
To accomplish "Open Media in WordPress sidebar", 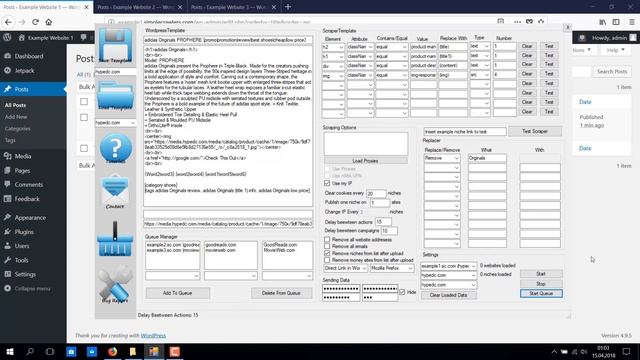I will [23, 156].
